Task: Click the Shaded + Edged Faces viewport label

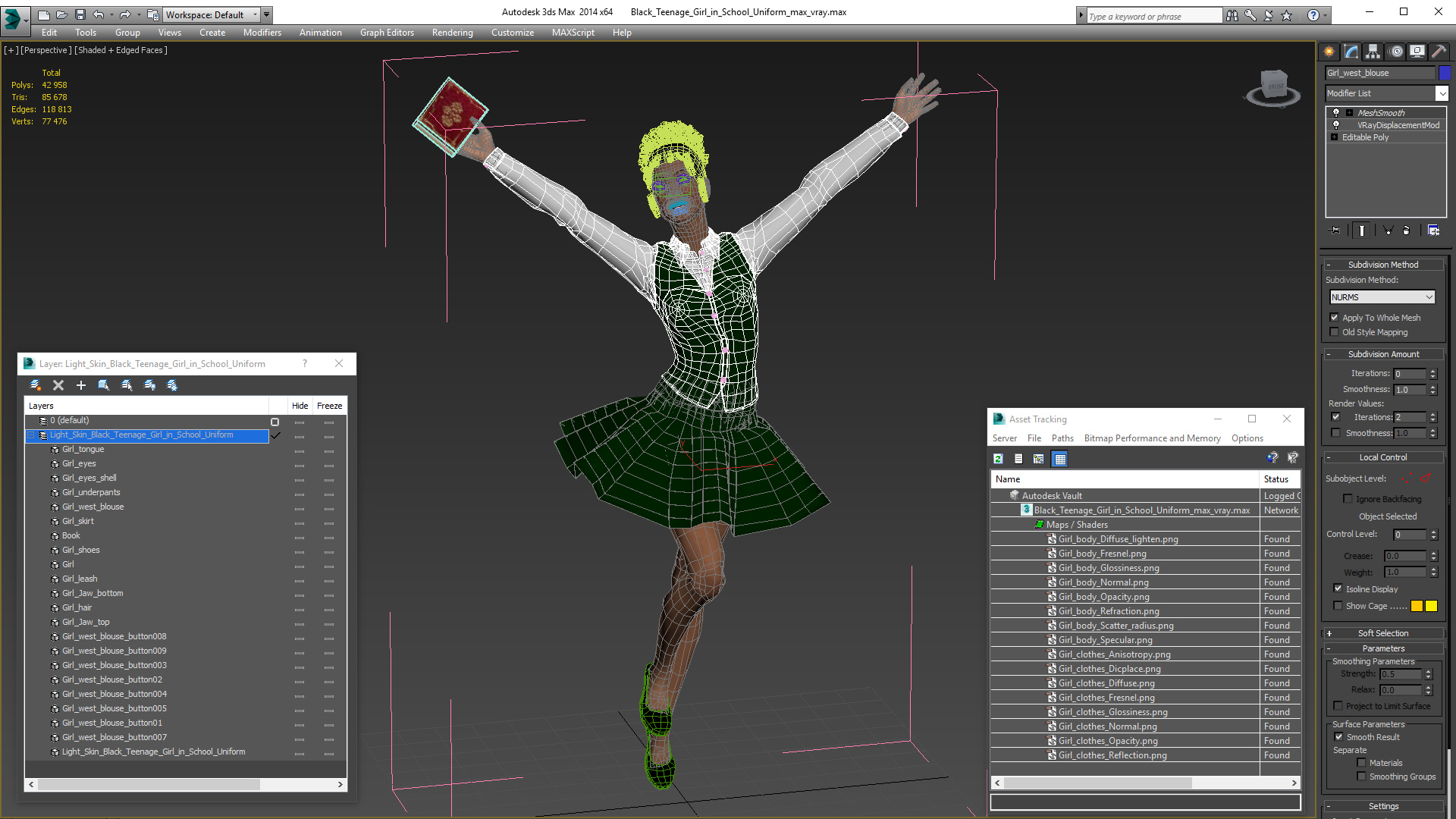Action: (x=121, y=50)
